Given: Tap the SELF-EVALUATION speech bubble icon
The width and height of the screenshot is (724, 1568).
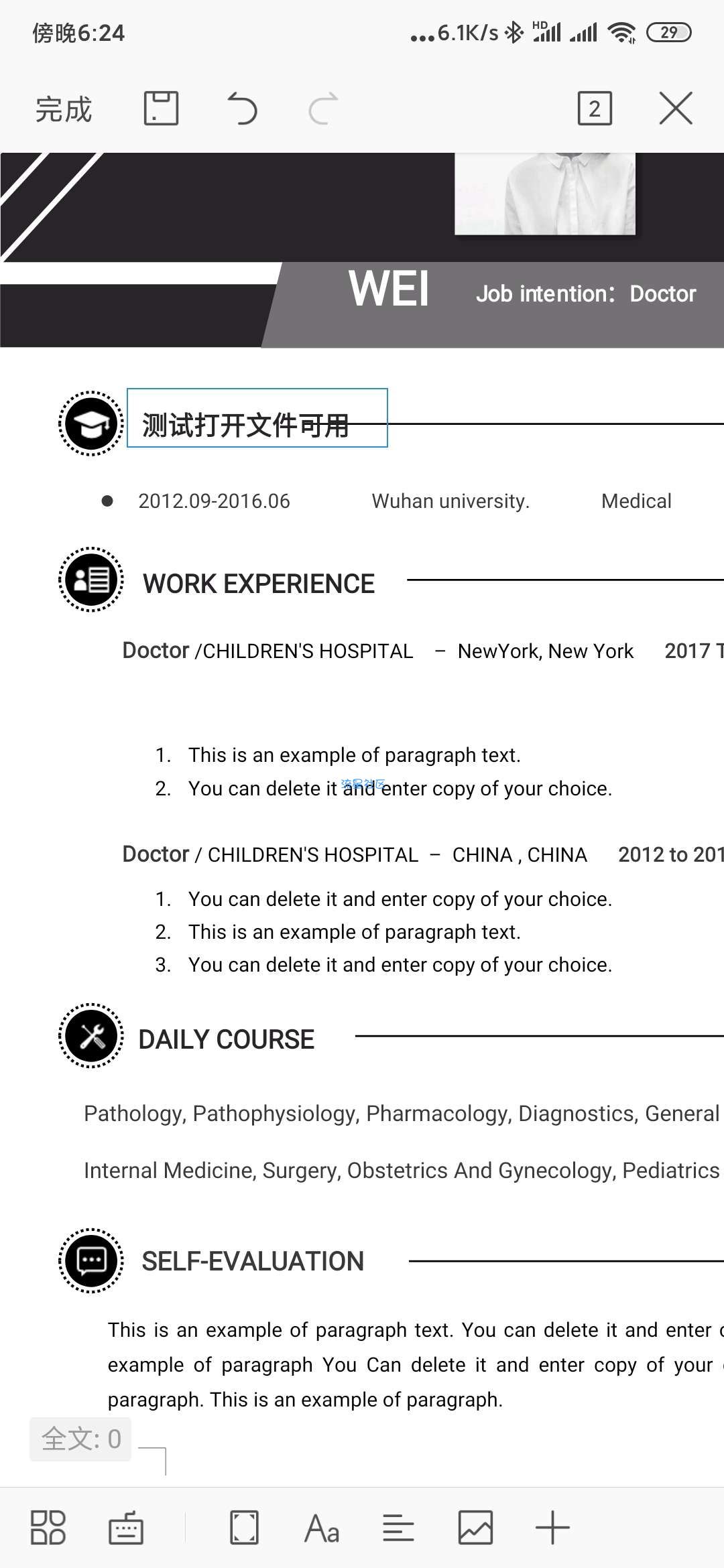Looking at the screenshot, I should point(91,1260).
